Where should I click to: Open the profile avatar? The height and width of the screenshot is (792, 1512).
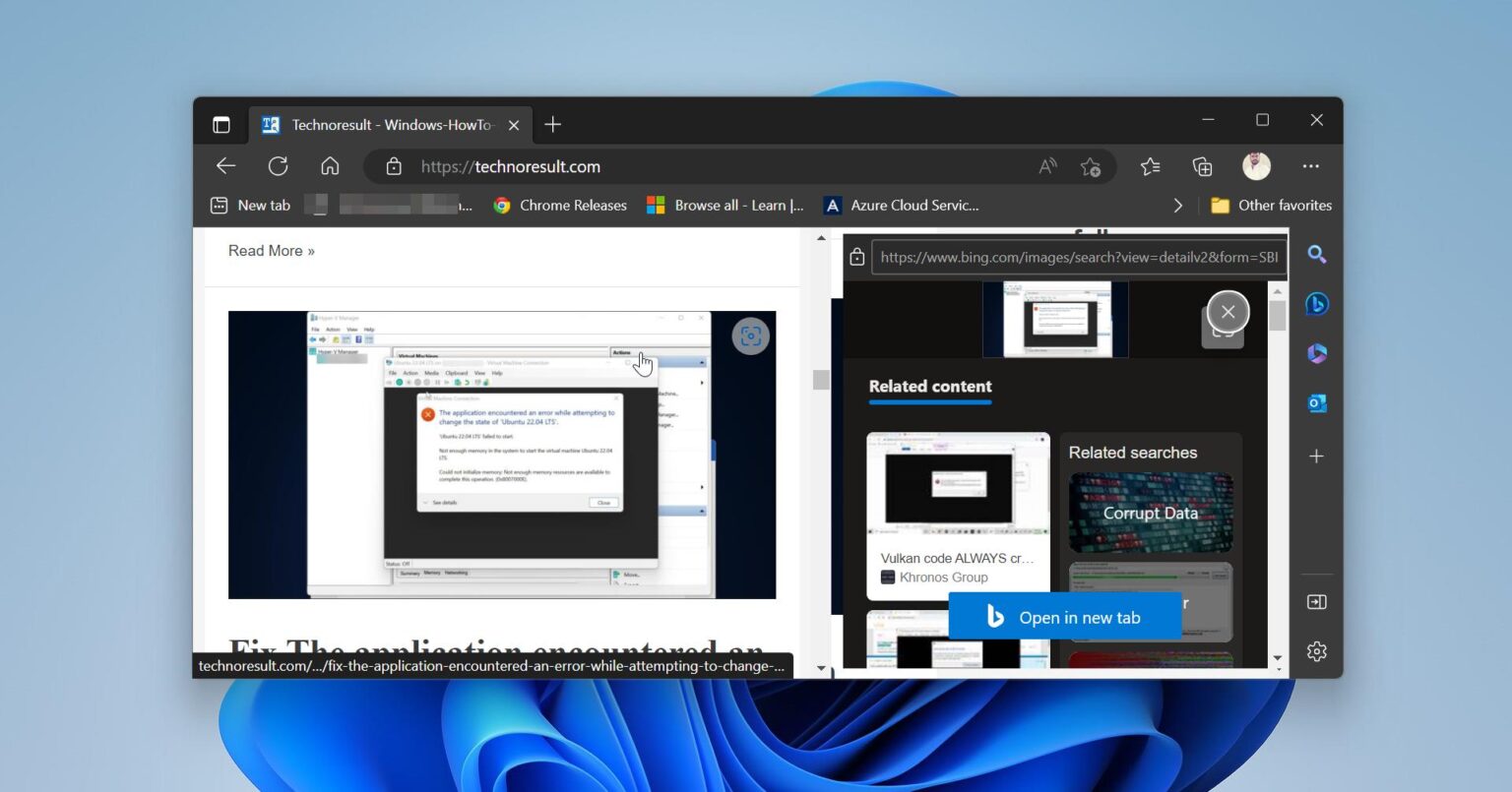(x=1256, y=166)
